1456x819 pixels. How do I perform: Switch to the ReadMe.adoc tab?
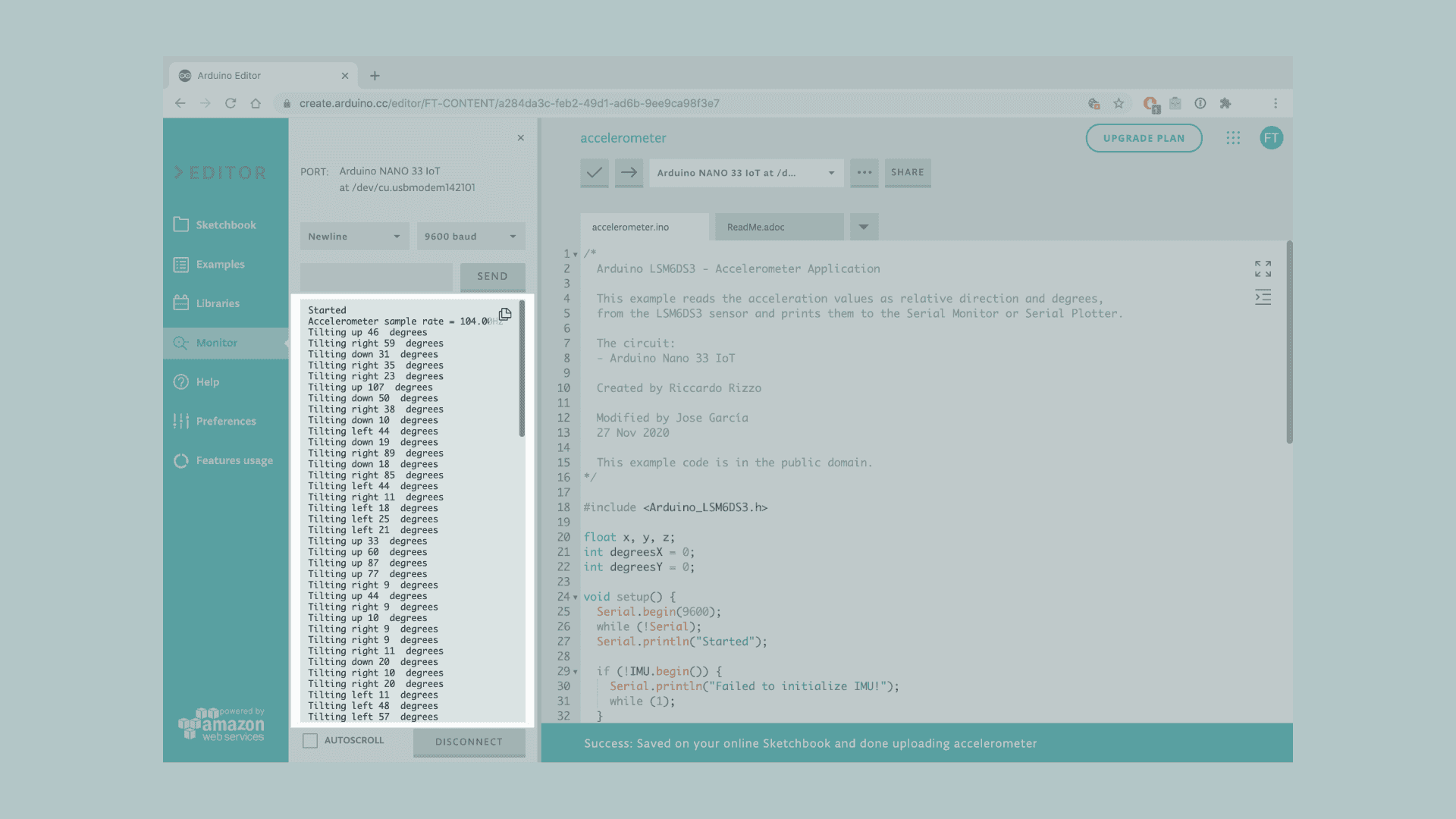tap(779, 227)
